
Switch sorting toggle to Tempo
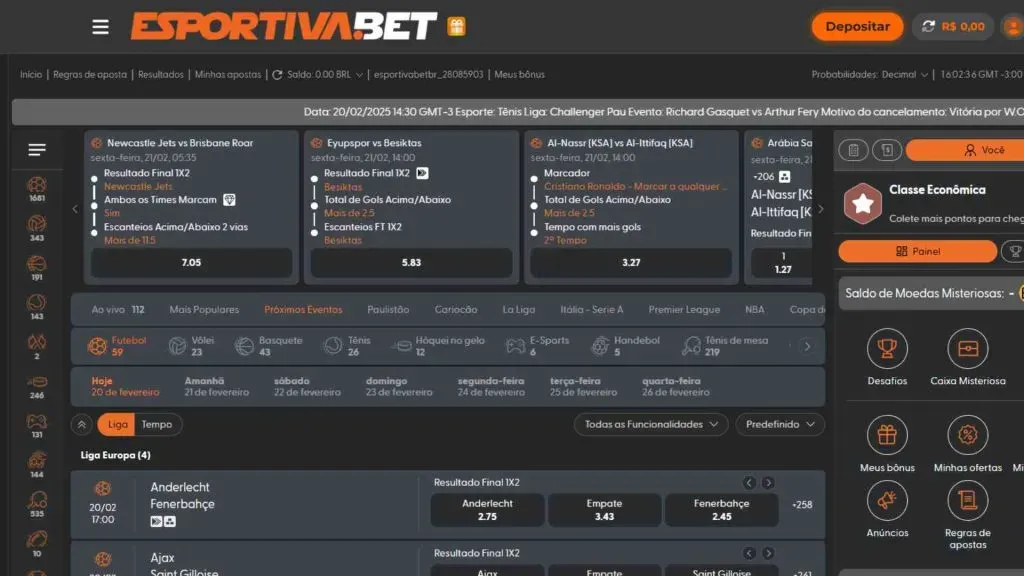tap(157, 424)
